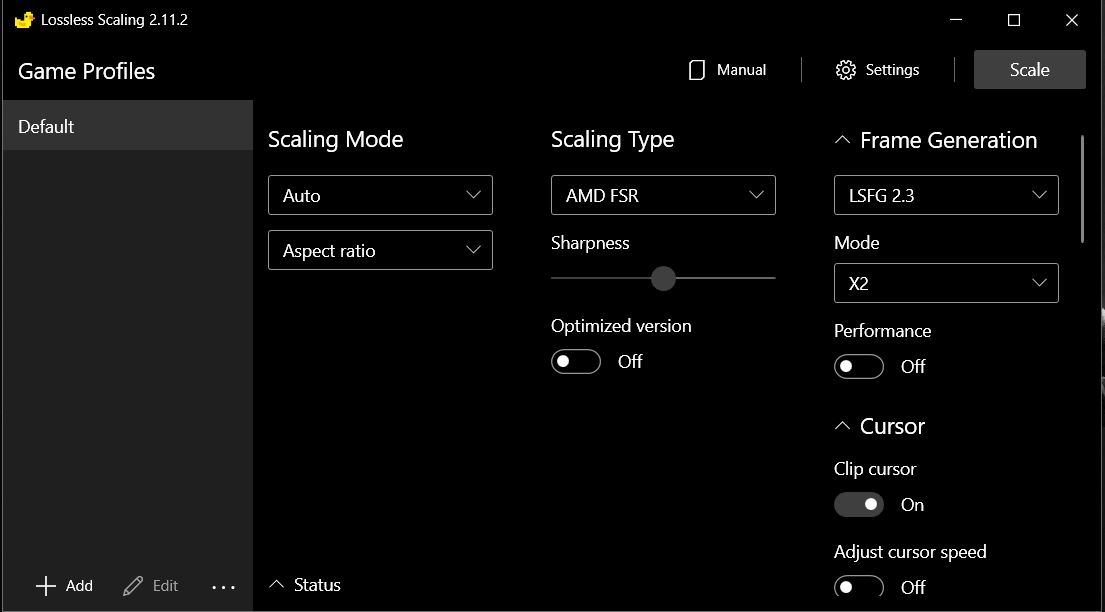Click the Lossless Scaling duck app icon
The height and width of the screenshot is (612, 1105).
coord(24,20)
